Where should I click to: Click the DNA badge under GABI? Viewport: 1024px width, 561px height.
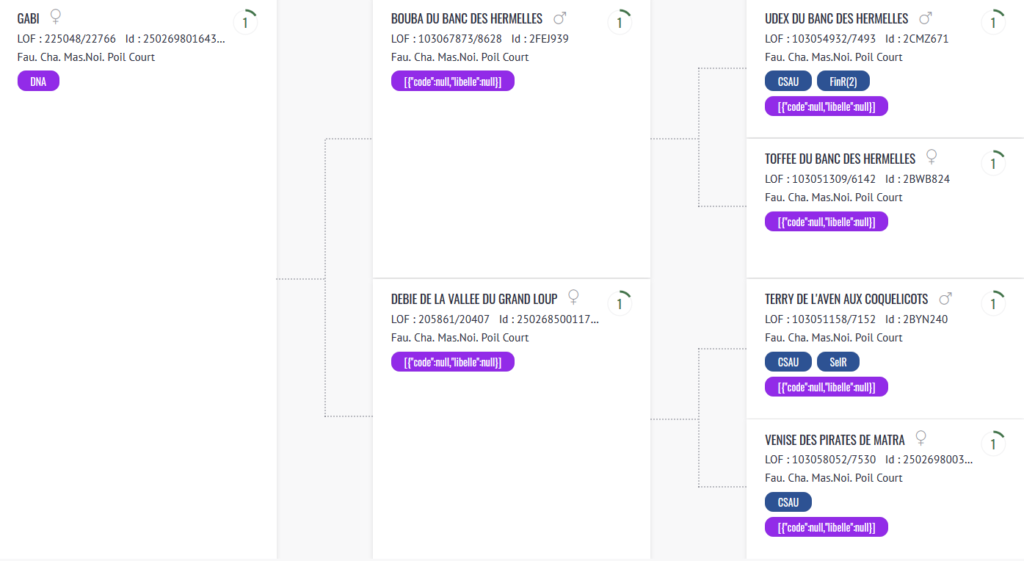pyautogui.click(x=38, y=82)
